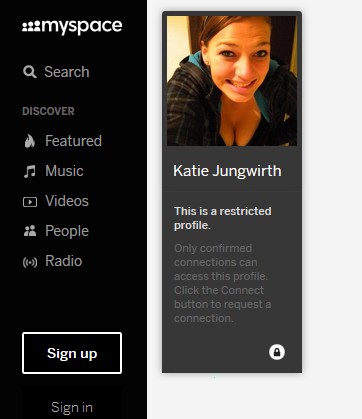Viewport: 362px width, 419px height.
Task: Click the Katie Jungwirth name link
Action: 227,171
